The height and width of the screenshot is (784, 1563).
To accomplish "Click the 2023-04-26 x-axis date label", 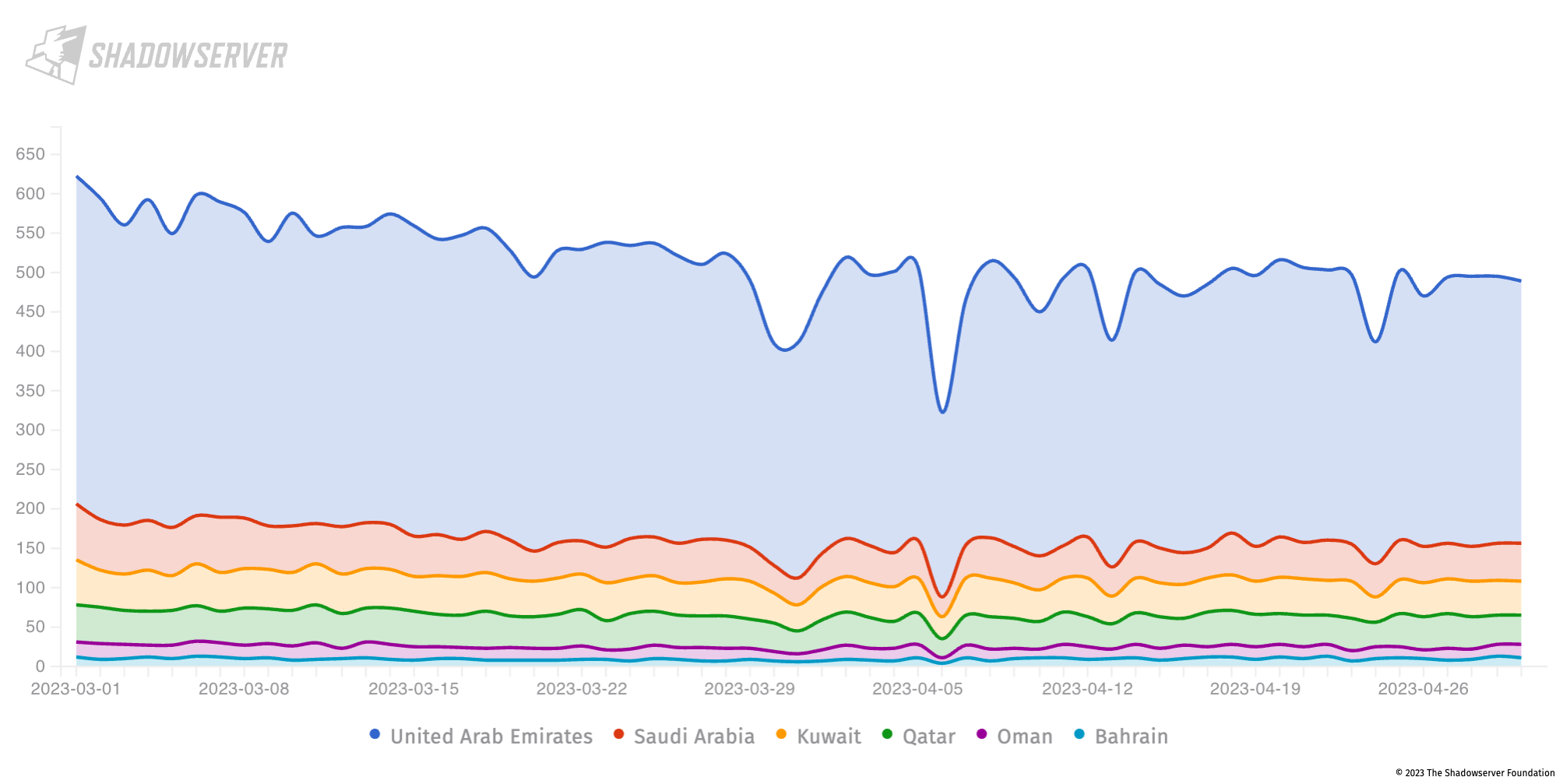I will 1423,689.
